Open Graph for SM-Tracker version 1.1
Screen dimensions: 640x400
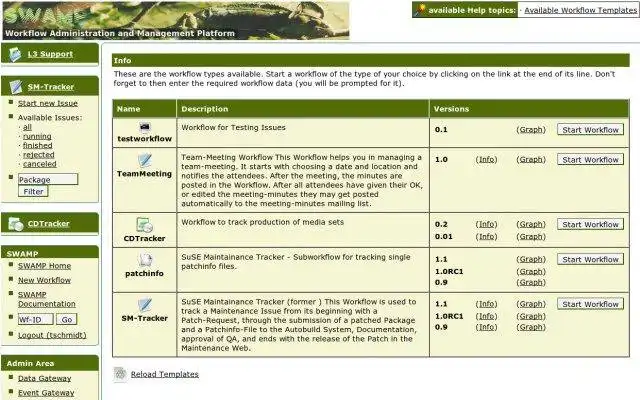[x=531, y=304]
